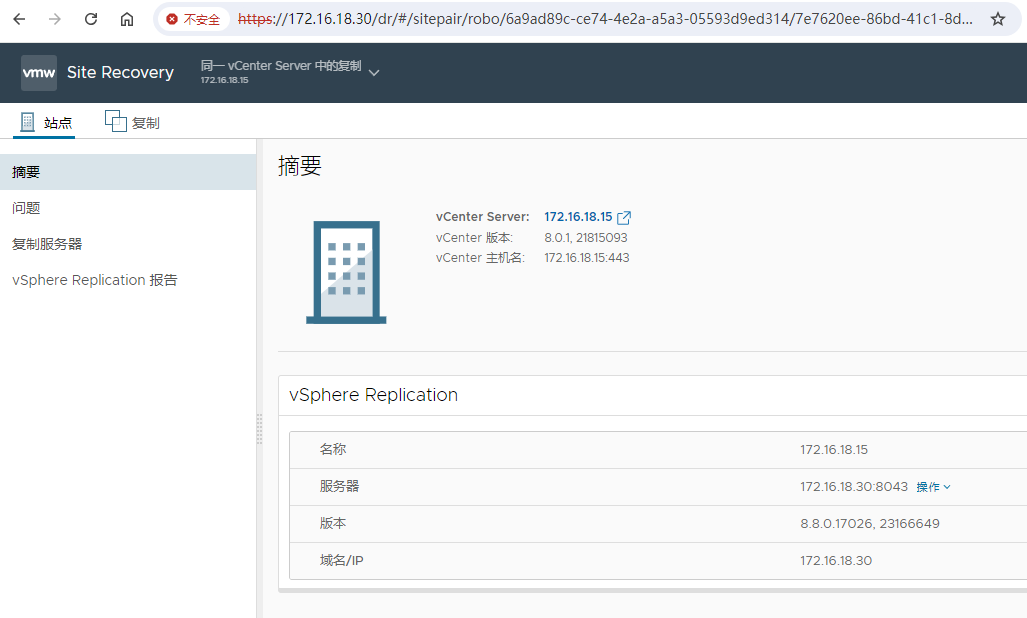
Task: Click the 版本 row label
Action: tap(333, 523)
